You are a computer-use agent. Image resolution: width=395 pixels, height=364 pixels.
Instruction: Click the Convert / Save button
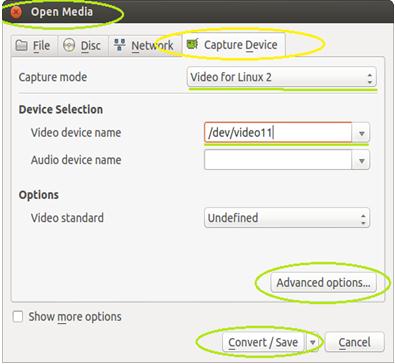point(263,342)
